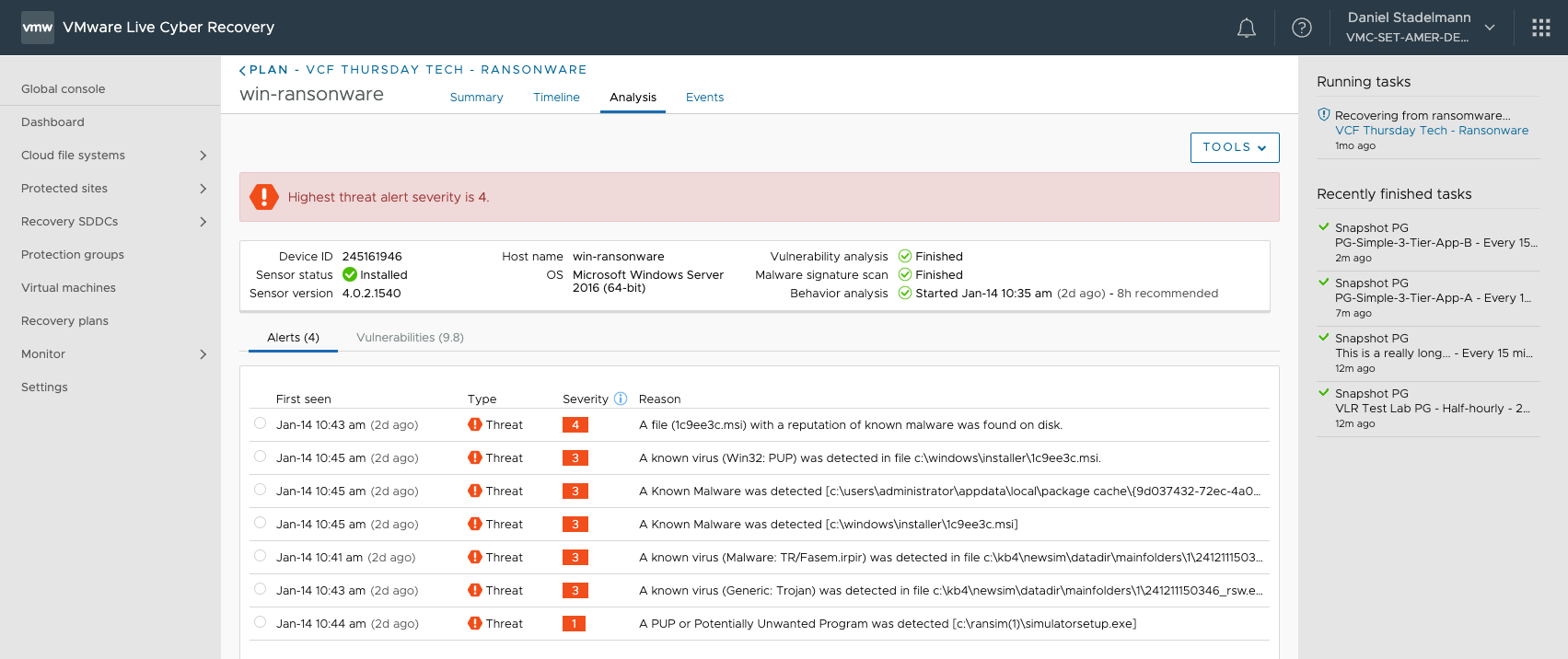Viewport: 1568px width, 659px height.
Task: Click checkmark for PG-Simple-3-Tier-App-B snapshot
Action: point(1324,226)
